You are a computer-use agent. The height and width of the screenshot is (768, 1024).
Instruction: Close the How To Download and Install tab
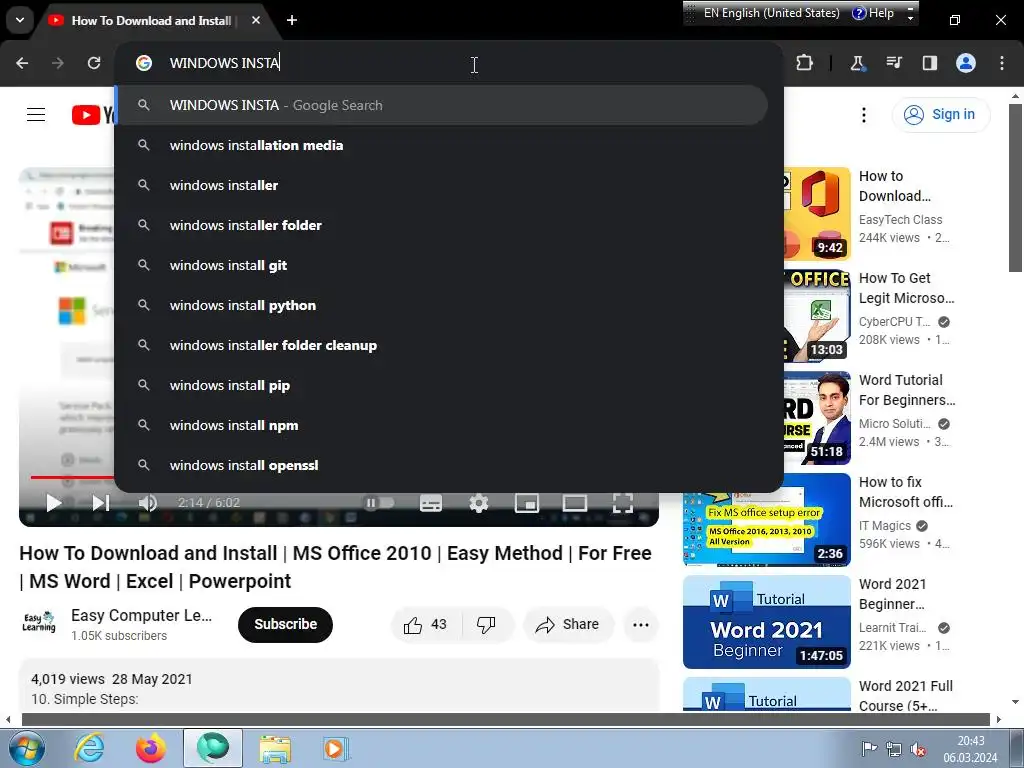pyautogui.click(x=256, y=20)
